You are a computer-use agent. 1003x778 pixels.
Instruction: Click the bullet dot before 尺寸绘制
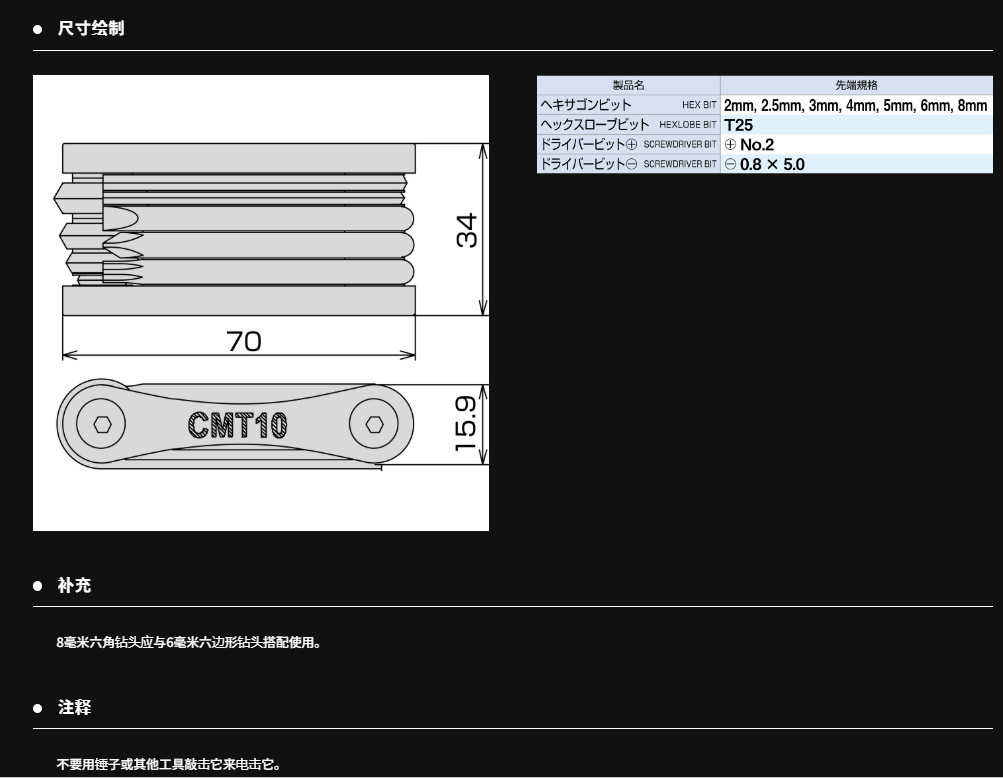point(38,29)
